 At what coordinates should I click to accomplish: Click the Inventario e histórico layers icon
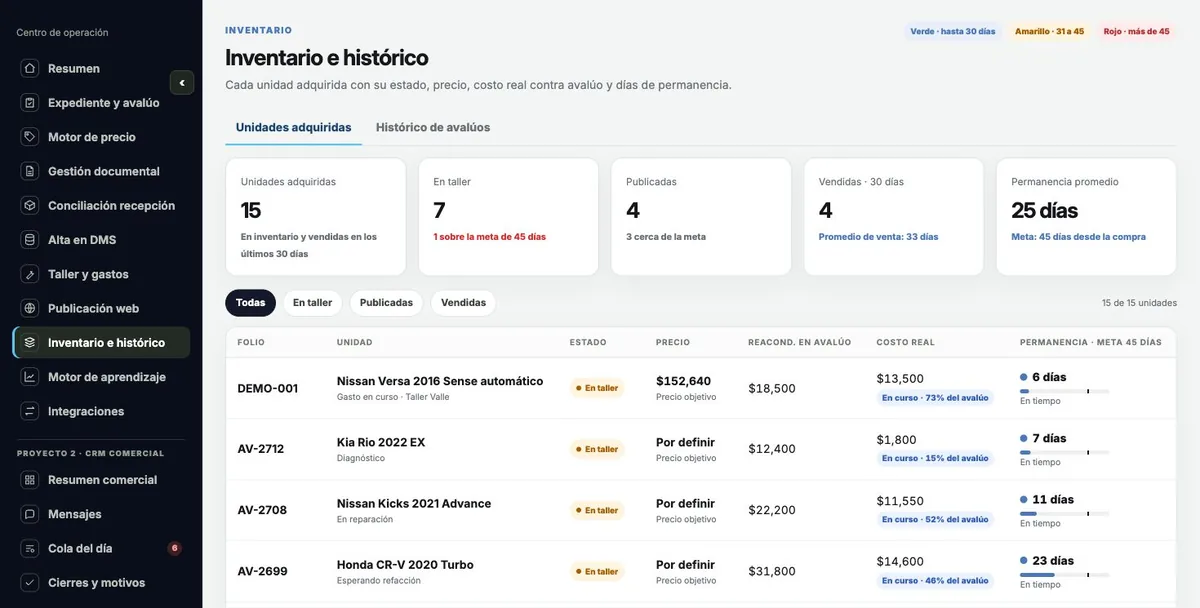tap(30, 343)
